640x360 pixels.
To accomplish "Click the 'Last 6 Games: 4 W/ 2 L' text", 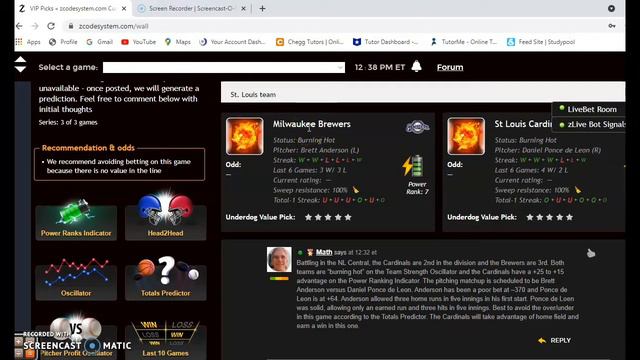I will [531, 170].
